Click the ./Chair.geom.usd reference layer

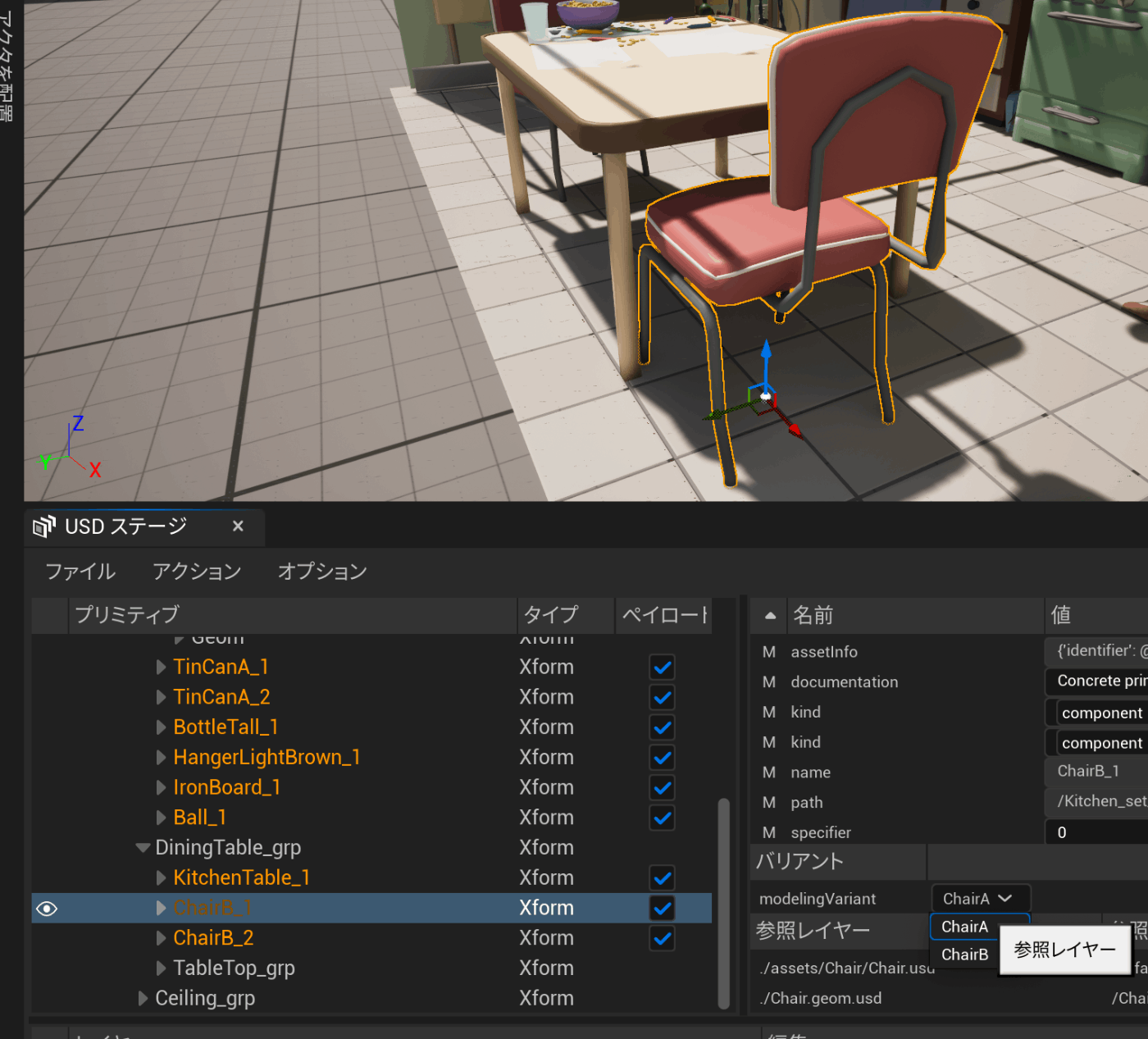(x=820, y=998)
